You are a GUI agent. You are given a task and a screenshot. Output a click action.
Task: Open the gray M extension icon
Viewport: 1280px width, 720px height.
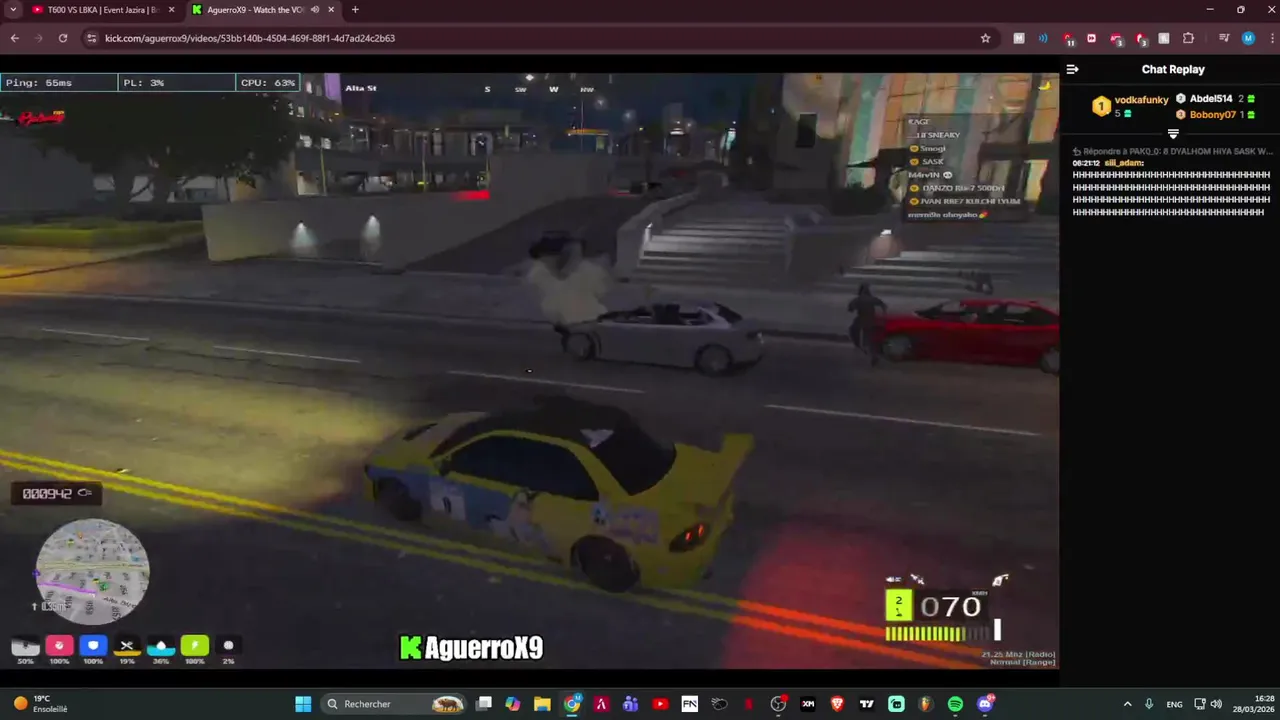click(1019, 38)
